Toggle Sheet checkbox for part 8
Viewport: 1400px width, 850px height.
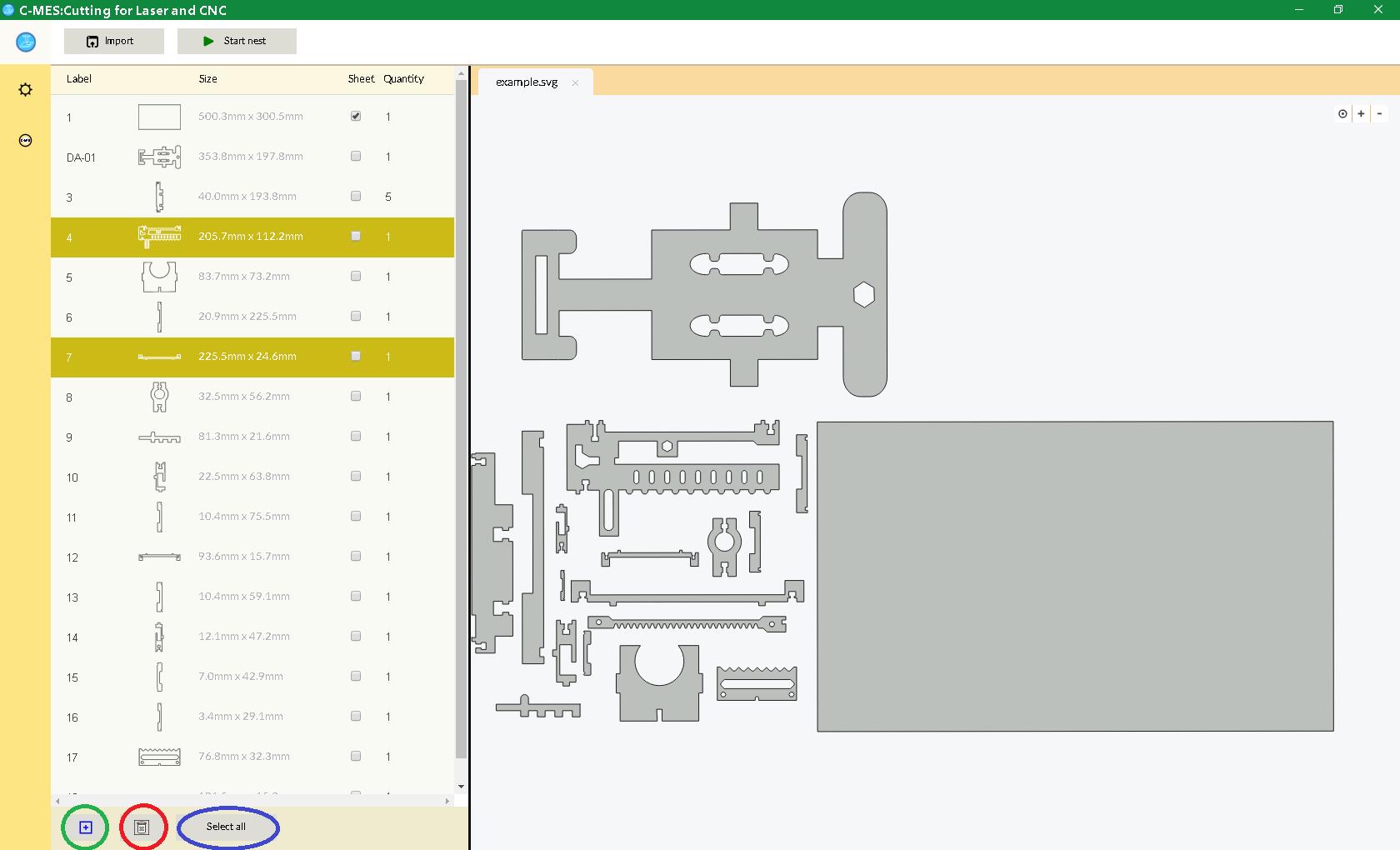pos(356,396)
